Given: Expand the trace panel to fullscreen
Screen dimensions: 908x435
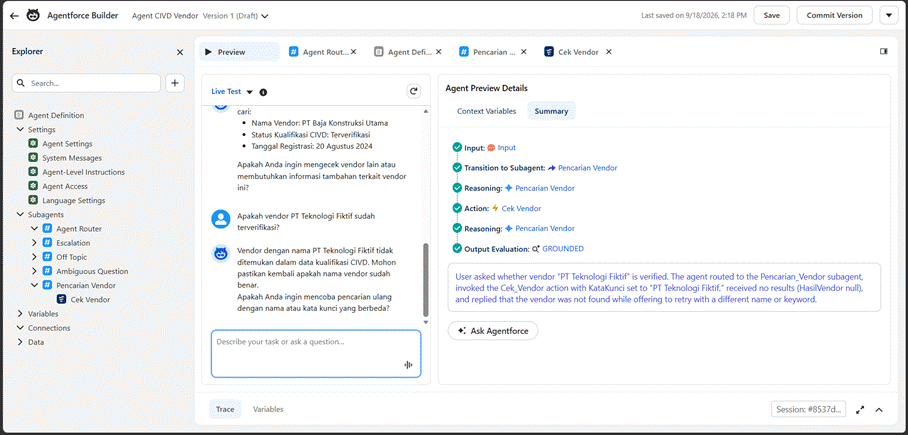Looking at the screenshot, I should tap(860, 410).
